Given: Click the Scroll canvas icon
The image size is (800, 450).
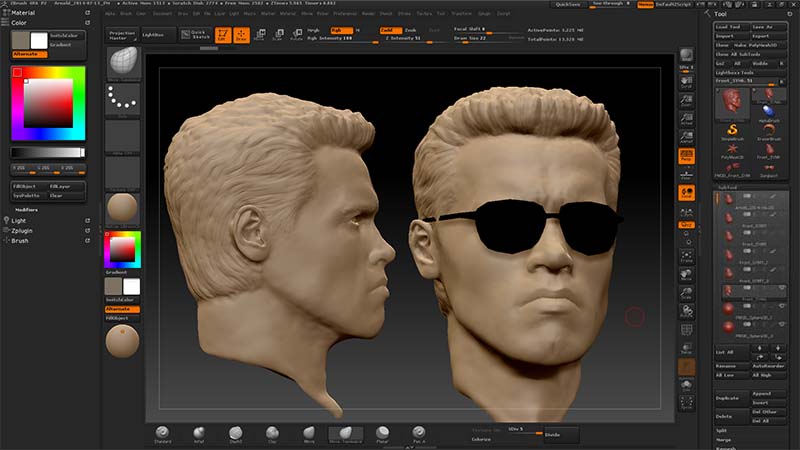Looking at the screenshot, I should pos(686,82).
